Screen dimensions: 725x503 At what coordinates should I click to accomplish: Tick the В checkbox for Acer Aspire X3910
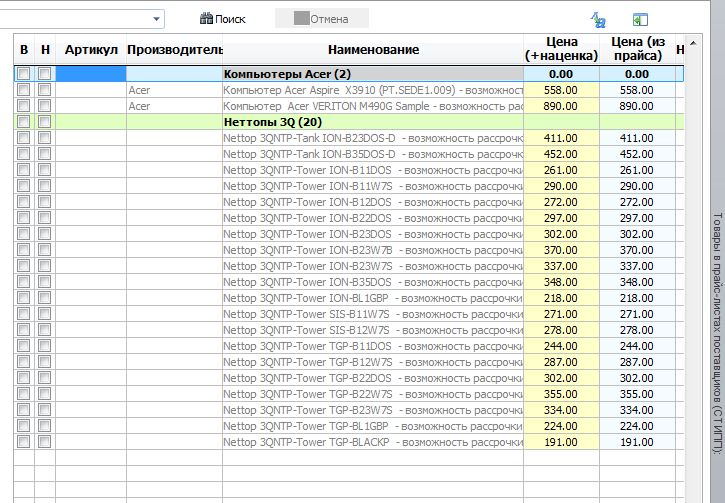[x=24, y=90]
